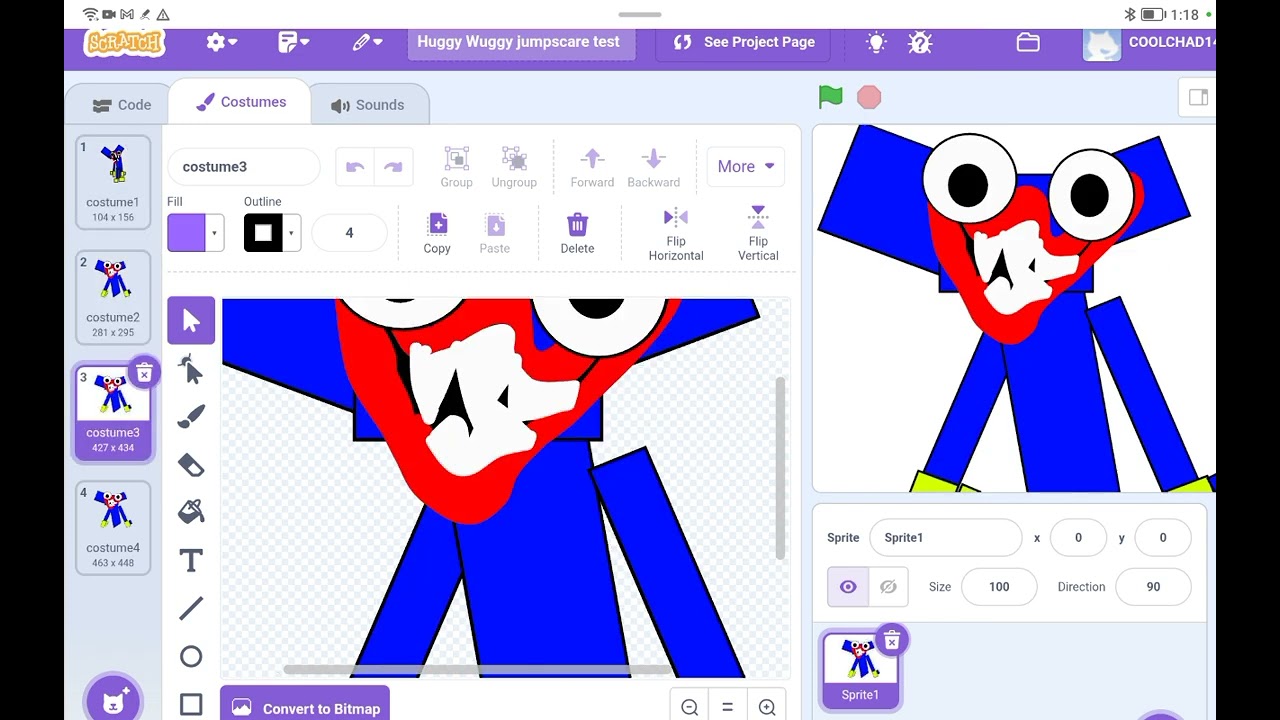Click the sprite Direction field

tap(1153, 587)
